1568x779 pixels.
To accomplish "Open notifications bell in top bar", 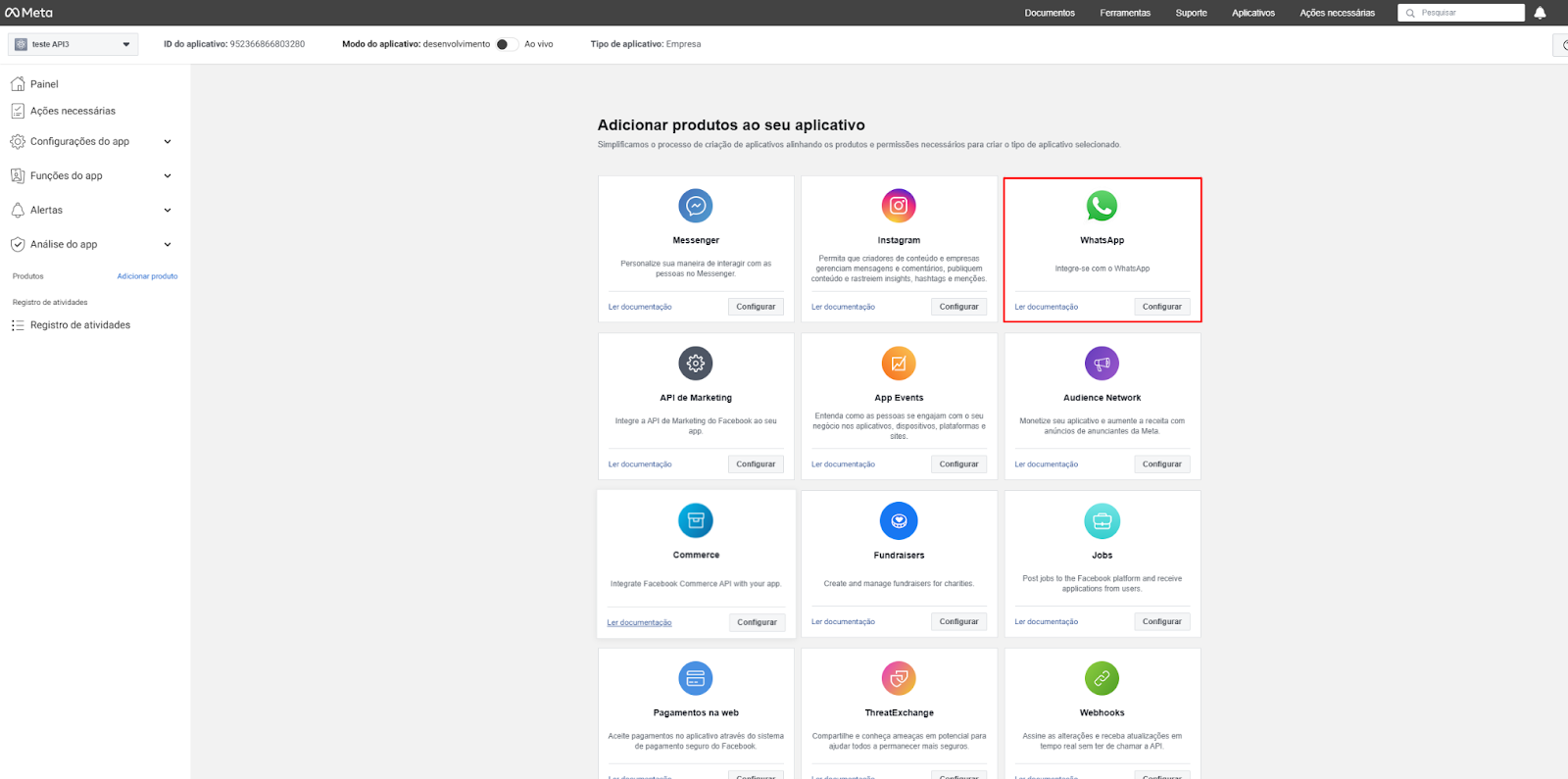I will 1540,13.
